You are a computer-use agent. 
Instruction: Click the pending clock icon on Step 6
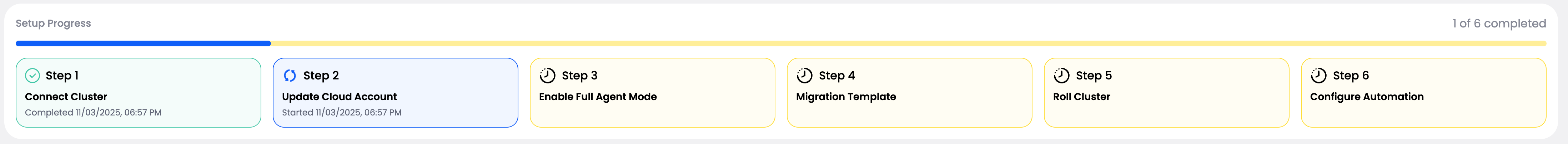1318,75
